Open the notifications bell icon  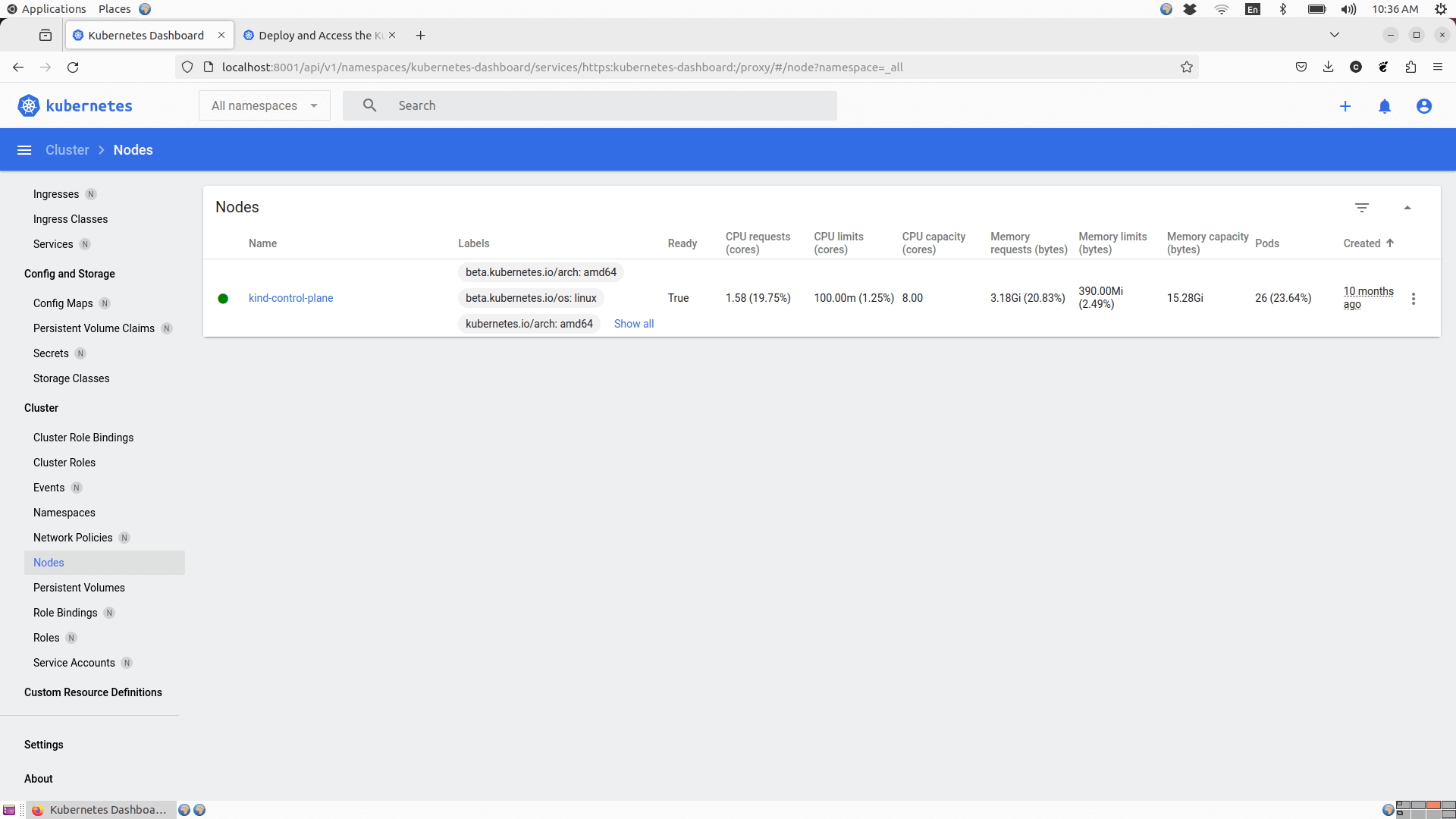pos(1385,106)
